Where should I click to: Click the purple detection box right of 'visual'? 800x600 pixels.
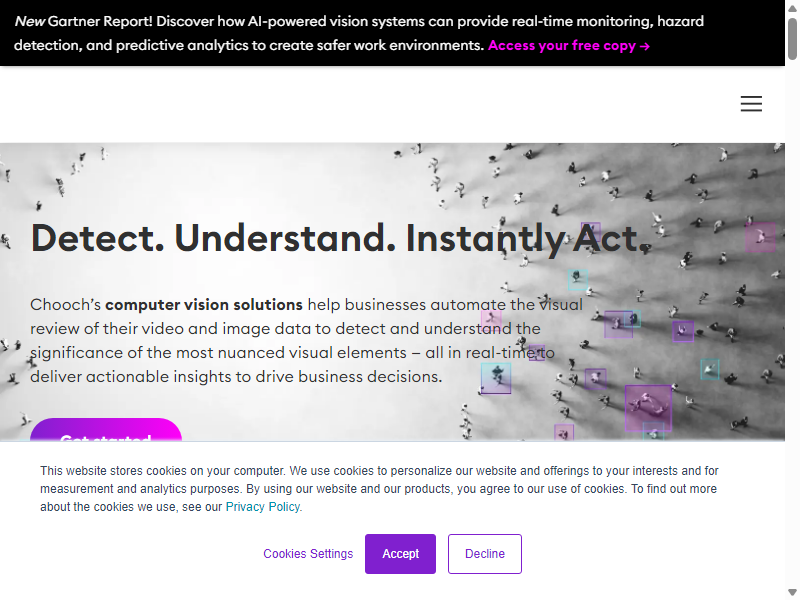(618, 324)
